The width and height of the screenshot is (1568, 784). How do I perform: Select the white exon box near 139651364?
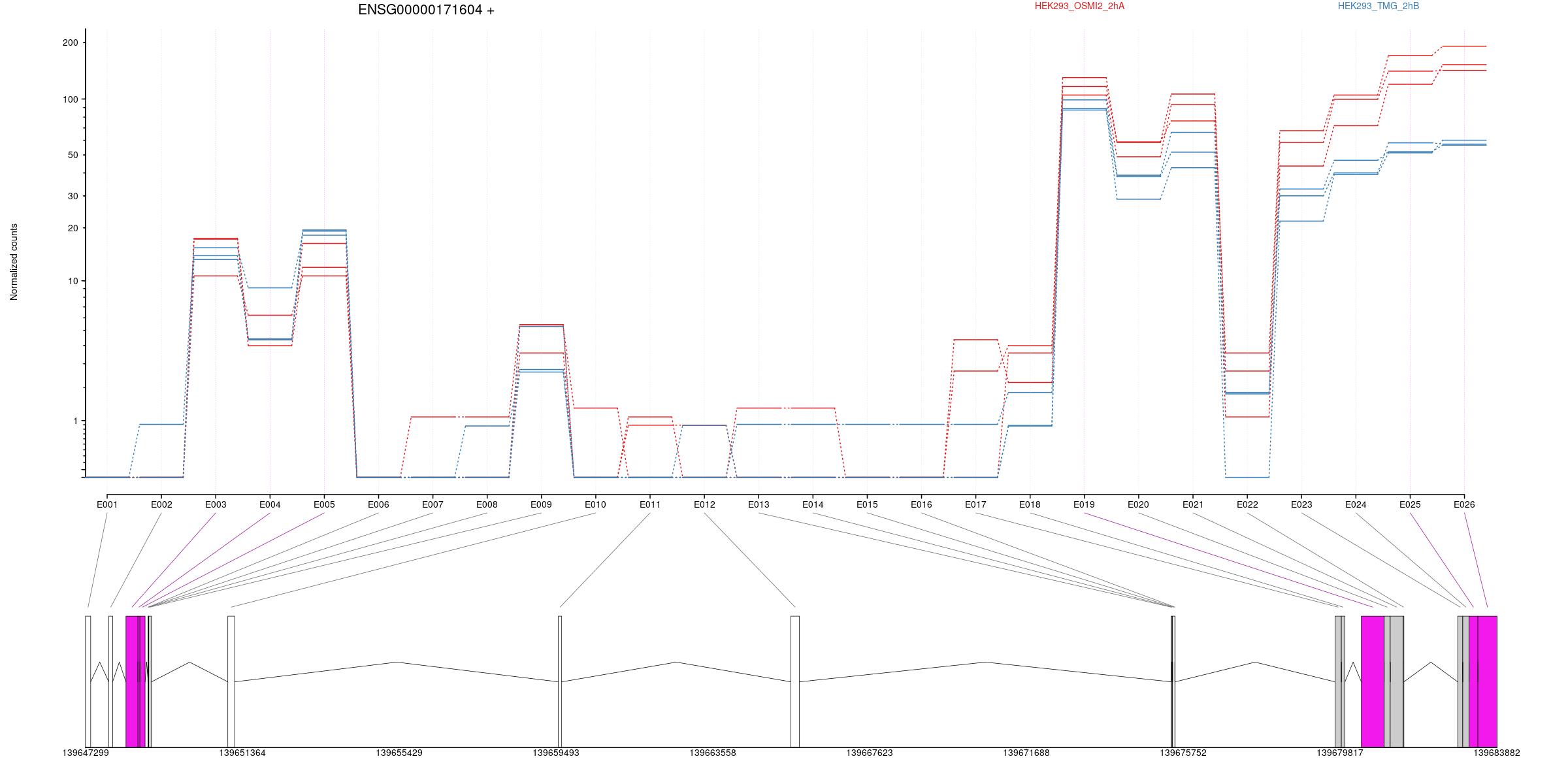pyautogui.click(x=231, y=681)
